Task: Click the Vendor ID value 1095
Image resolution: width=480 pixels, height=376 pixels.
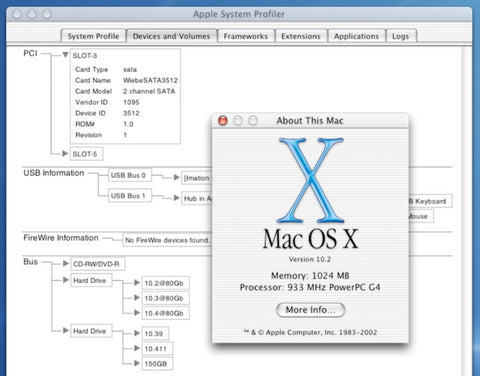Action: 131,102
